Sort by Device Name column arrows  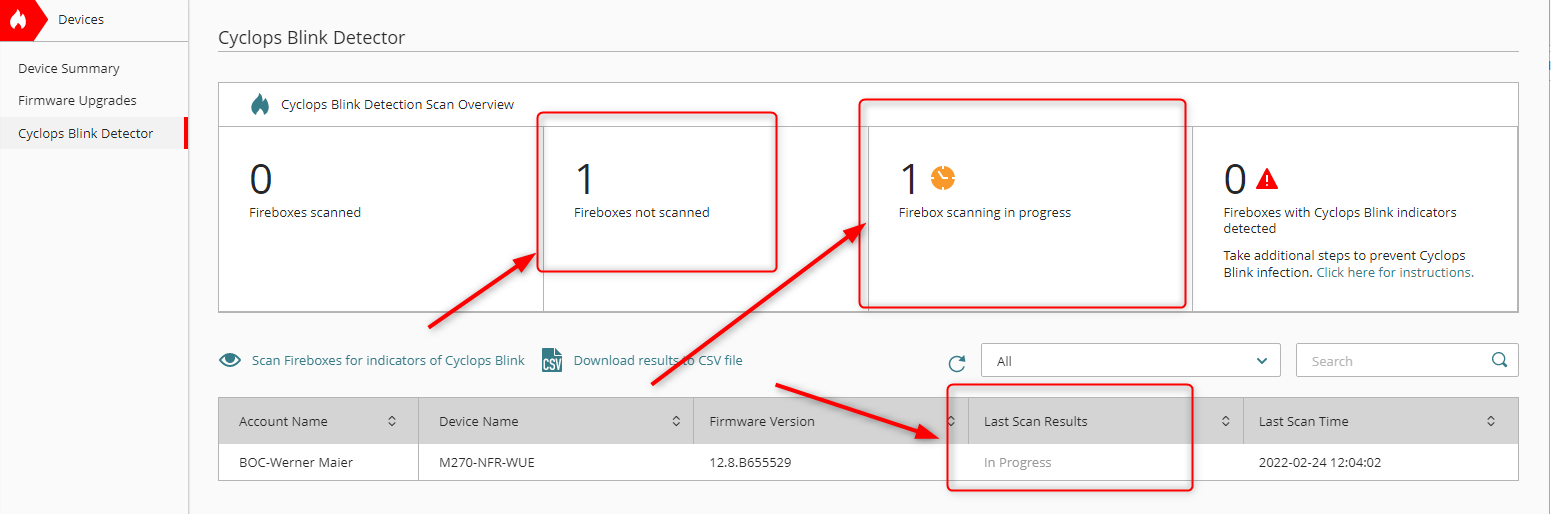(676, 421)
